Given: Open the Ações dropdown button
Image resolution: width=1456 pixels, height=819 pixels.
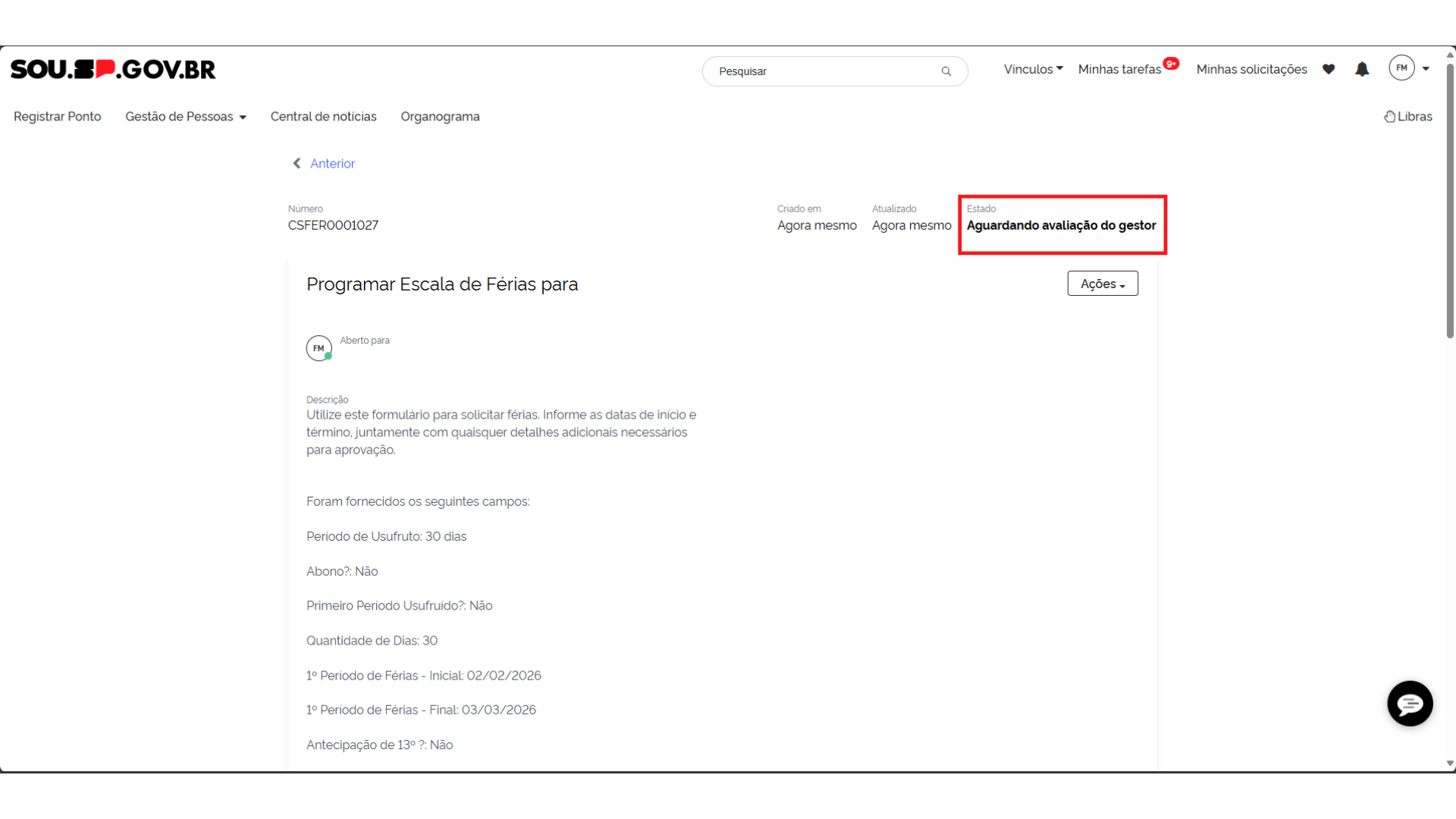Looking at the screenshot, I should click(x=1103, y=284).
